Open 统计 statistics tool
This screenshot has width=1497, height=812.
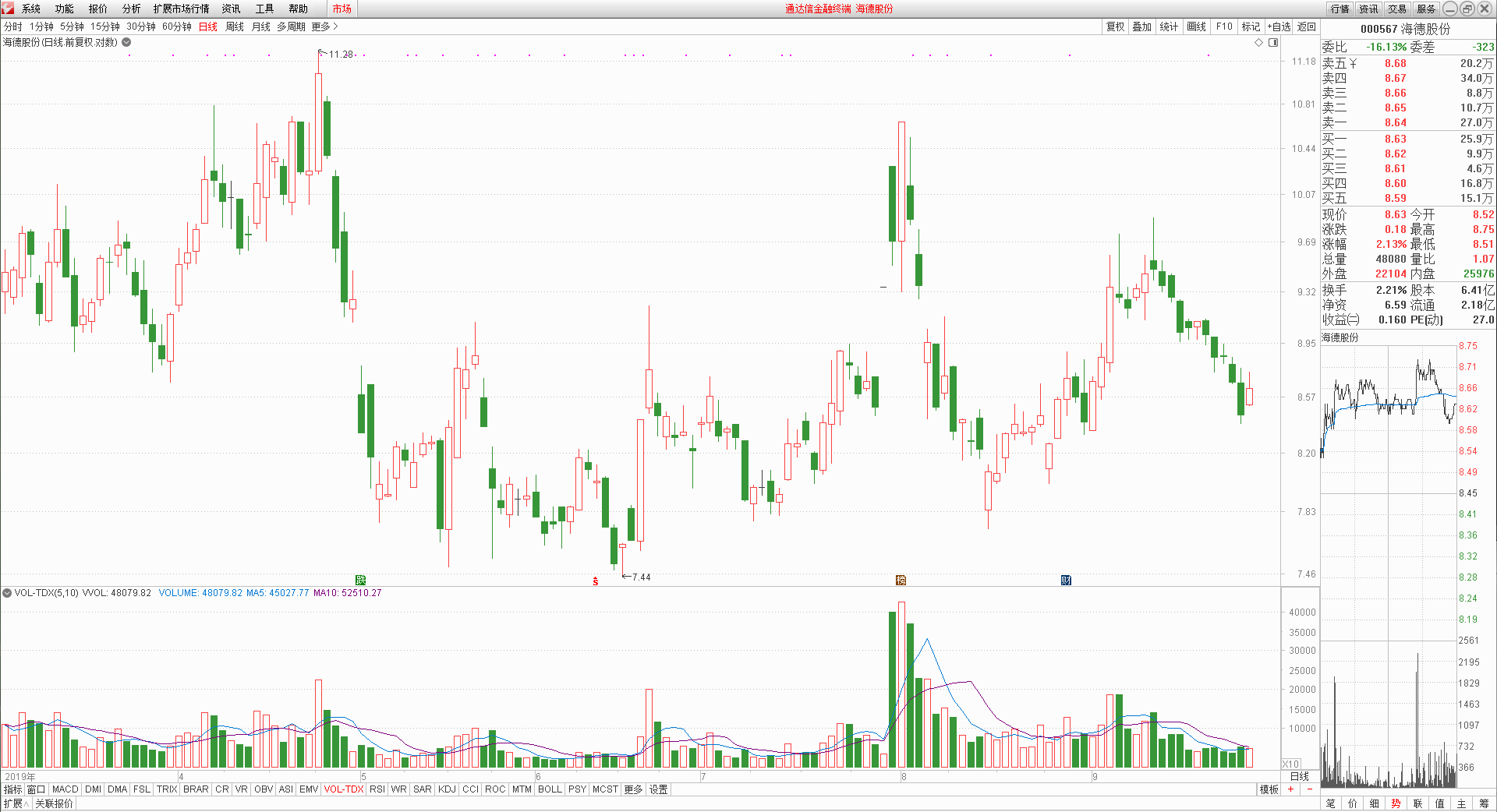[1169, 26]
